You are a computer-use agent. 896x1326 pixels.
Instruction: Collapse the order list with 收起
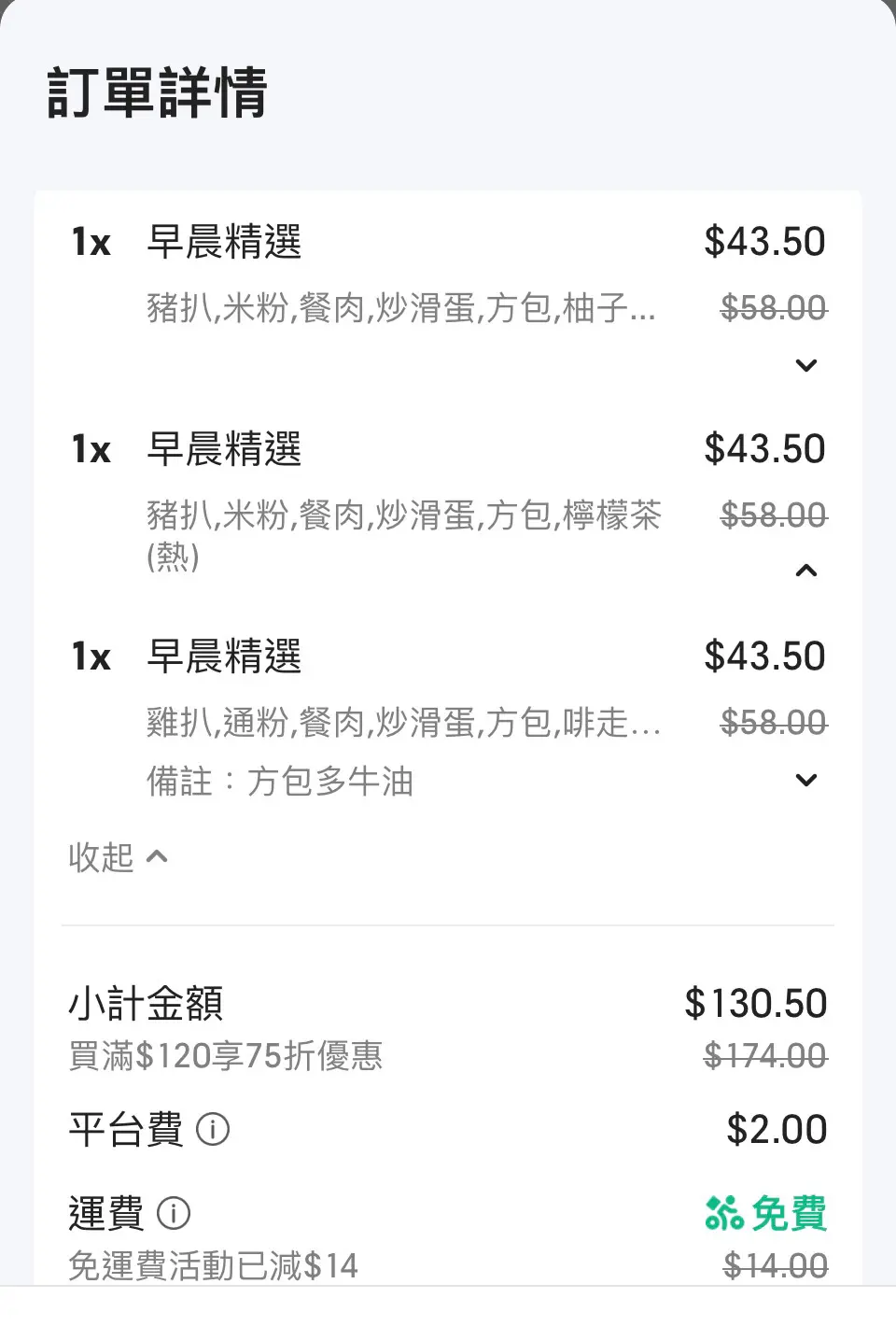tap(118, 857)
